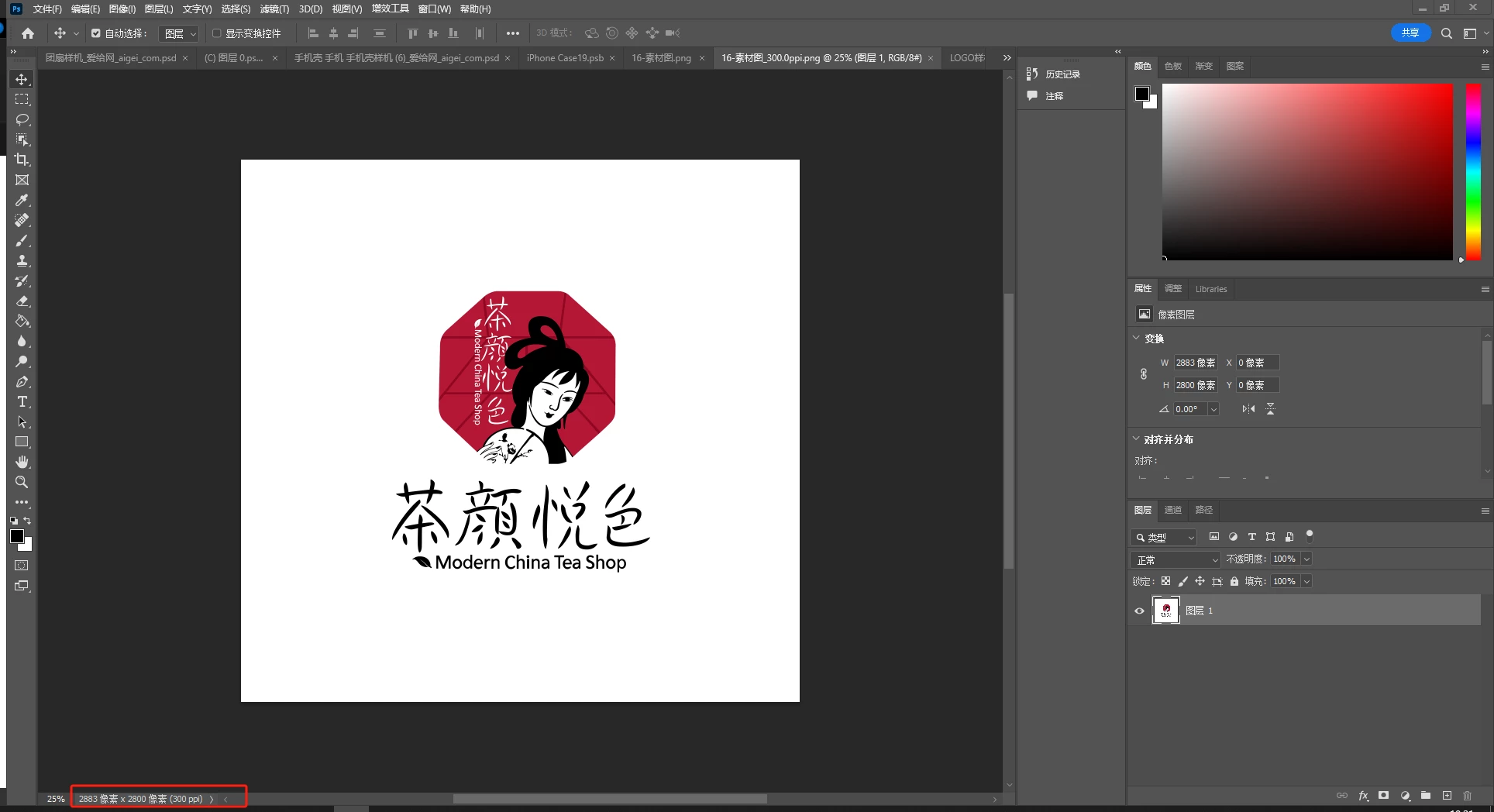Open the 窗口(W) menu
The width and height of the screenshot is (1494, 812).
(434, 9)
